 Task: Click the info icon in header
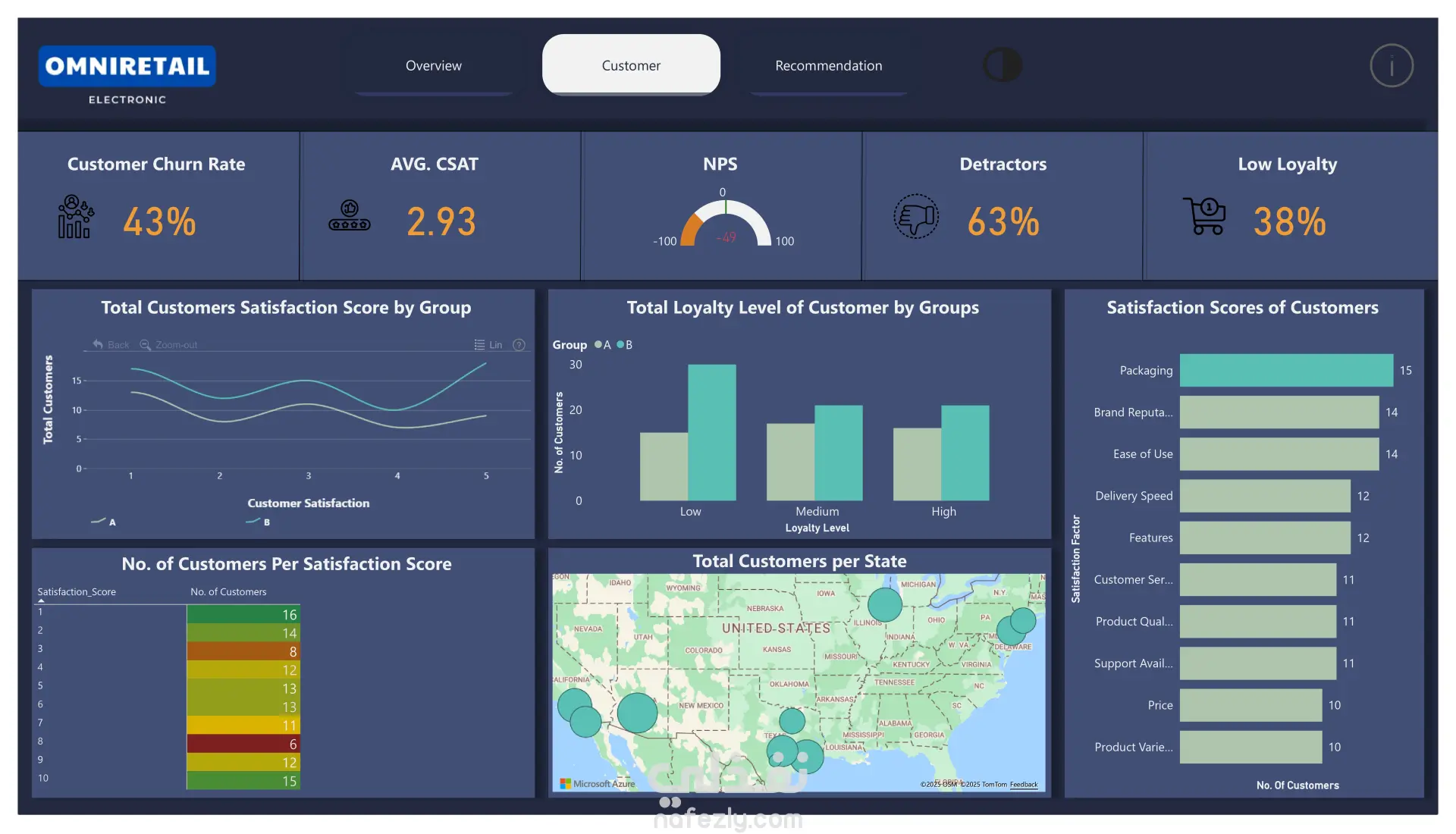point(1392,66)
